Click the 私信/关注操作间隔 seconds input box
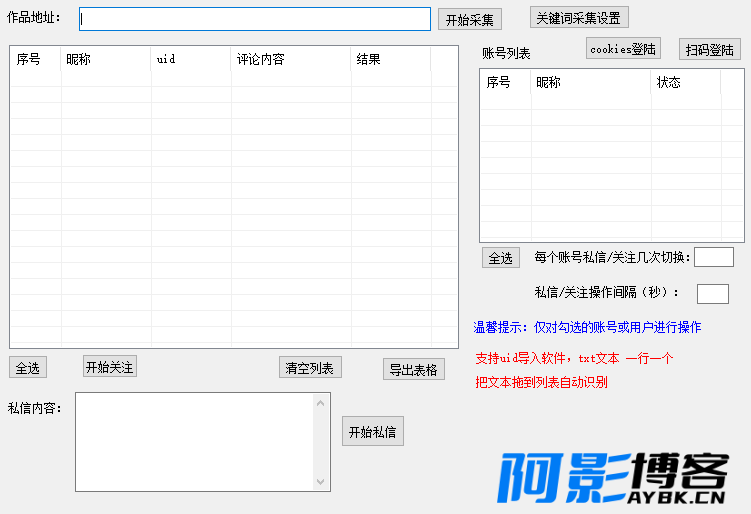This screenshot has width=751, height=514. coord(713,294)
